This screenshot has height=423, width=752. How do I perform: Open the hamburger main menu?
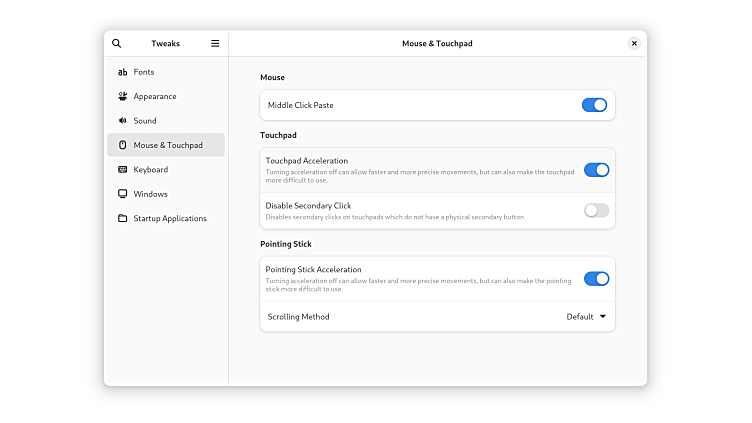click(x=215, y=44)
